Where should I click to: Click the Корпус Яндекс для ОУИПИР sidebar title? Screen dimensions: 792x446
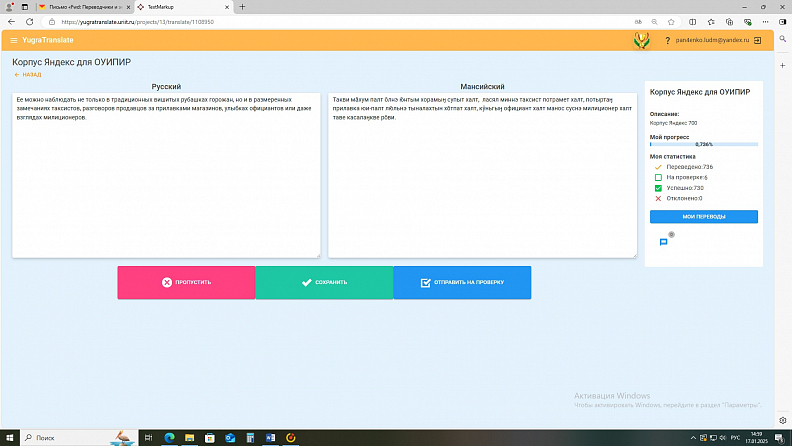[x=700, y=92]
